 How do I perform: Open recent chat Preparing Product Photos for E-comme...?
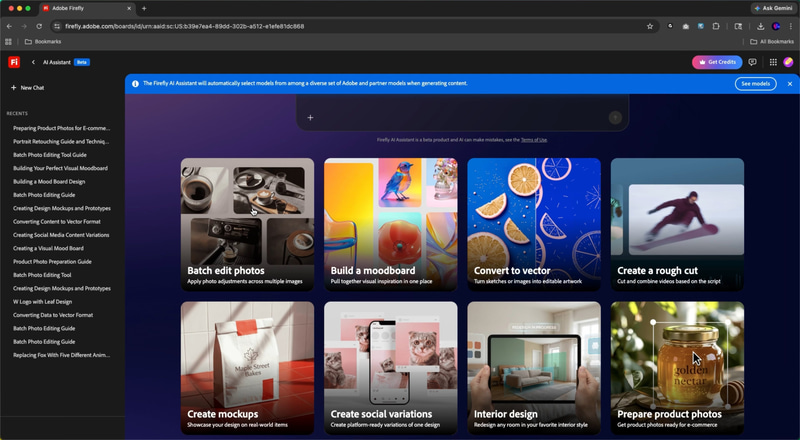click(61, 129)
